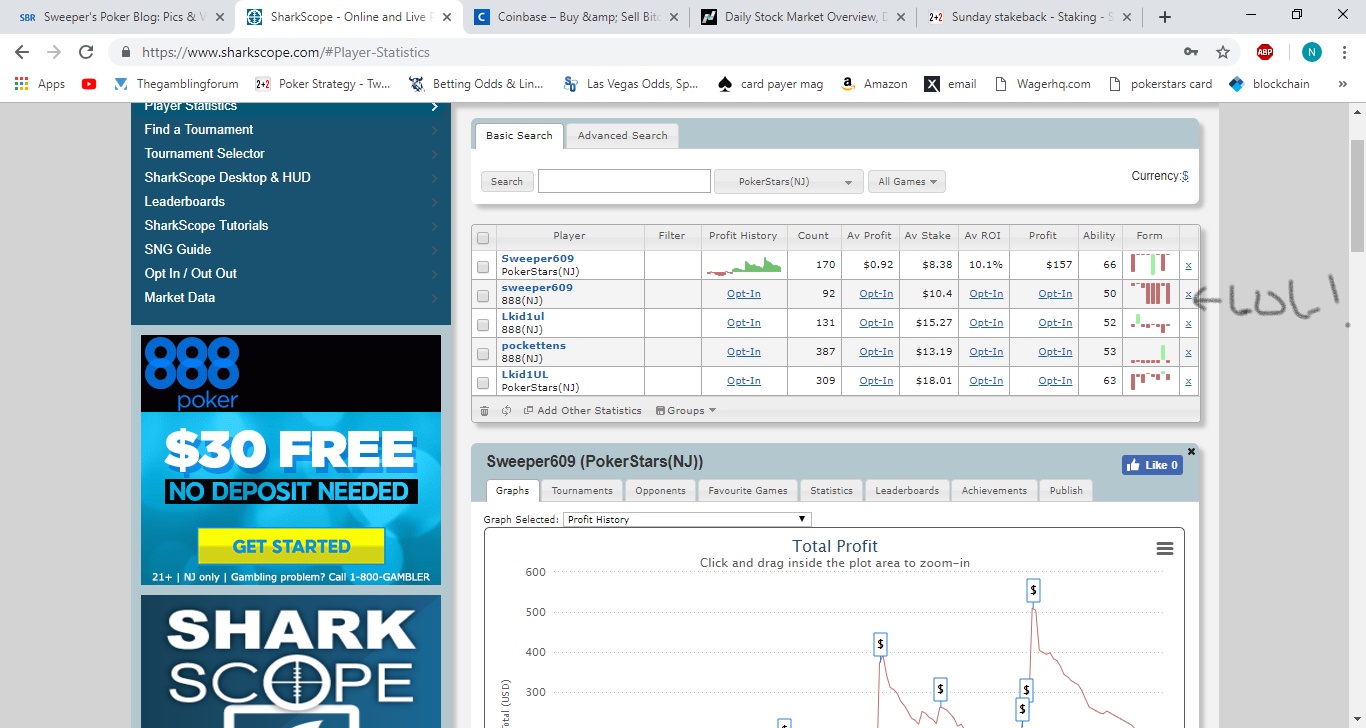Open SharkScope Tutorials in the sidebar
This screenshot has width=1366, height=728.
click(x=206, y=225)
